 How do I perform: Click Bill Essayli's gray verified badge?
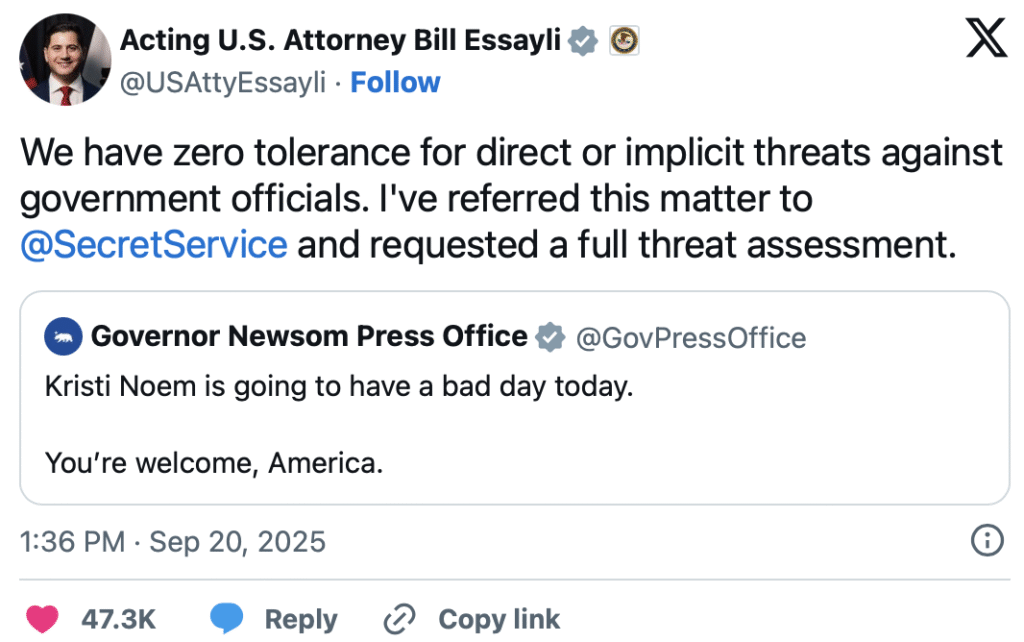[x=584, y=42]
